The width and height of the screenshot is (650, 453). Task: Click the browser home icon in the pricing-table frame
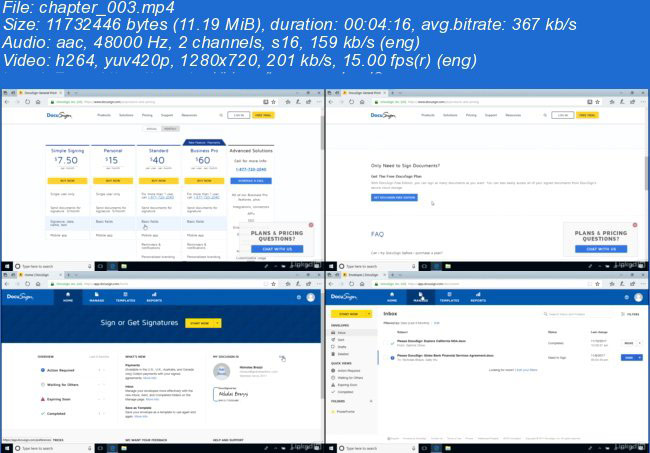pyautogui.click(x=38, y=102)
